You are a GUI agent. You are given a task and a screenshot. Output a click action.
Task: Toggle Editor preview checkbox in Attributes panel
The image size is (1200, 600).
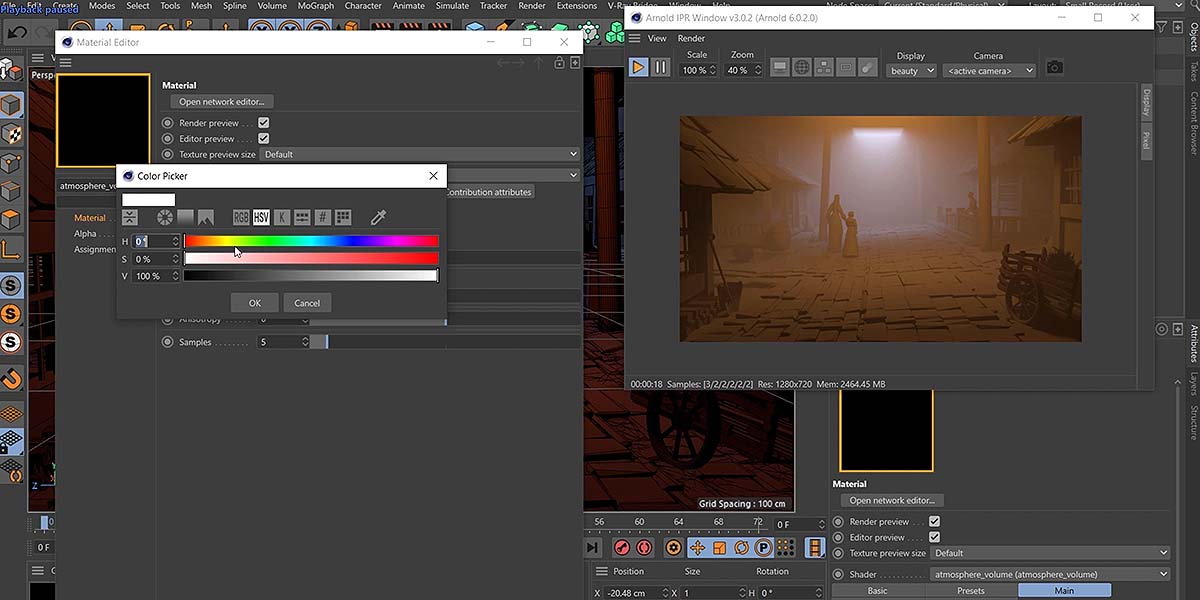click(x=934, y=537)
